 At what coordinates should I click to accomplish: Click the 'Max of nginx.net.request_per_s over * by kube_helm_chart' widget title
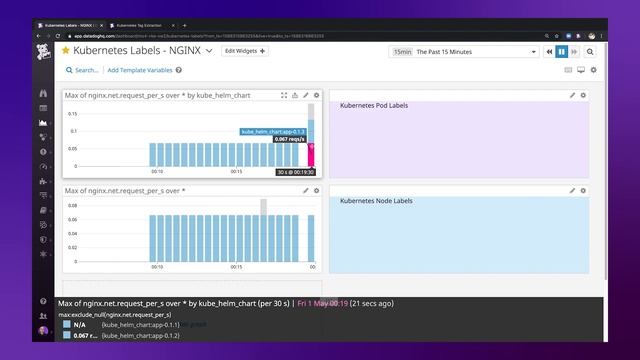(158, 95)
